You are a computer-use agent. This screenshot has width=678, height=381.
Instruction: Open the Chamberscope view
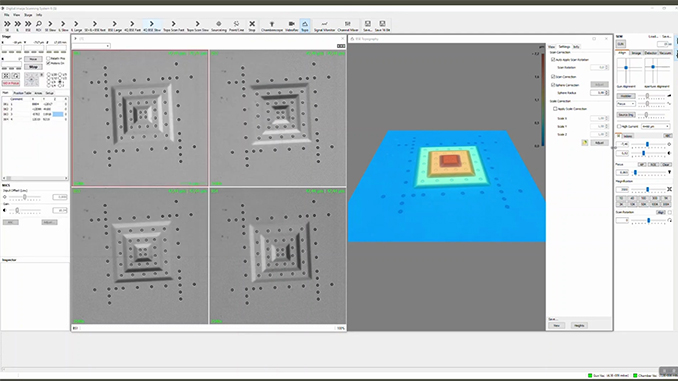pos(272,26)
